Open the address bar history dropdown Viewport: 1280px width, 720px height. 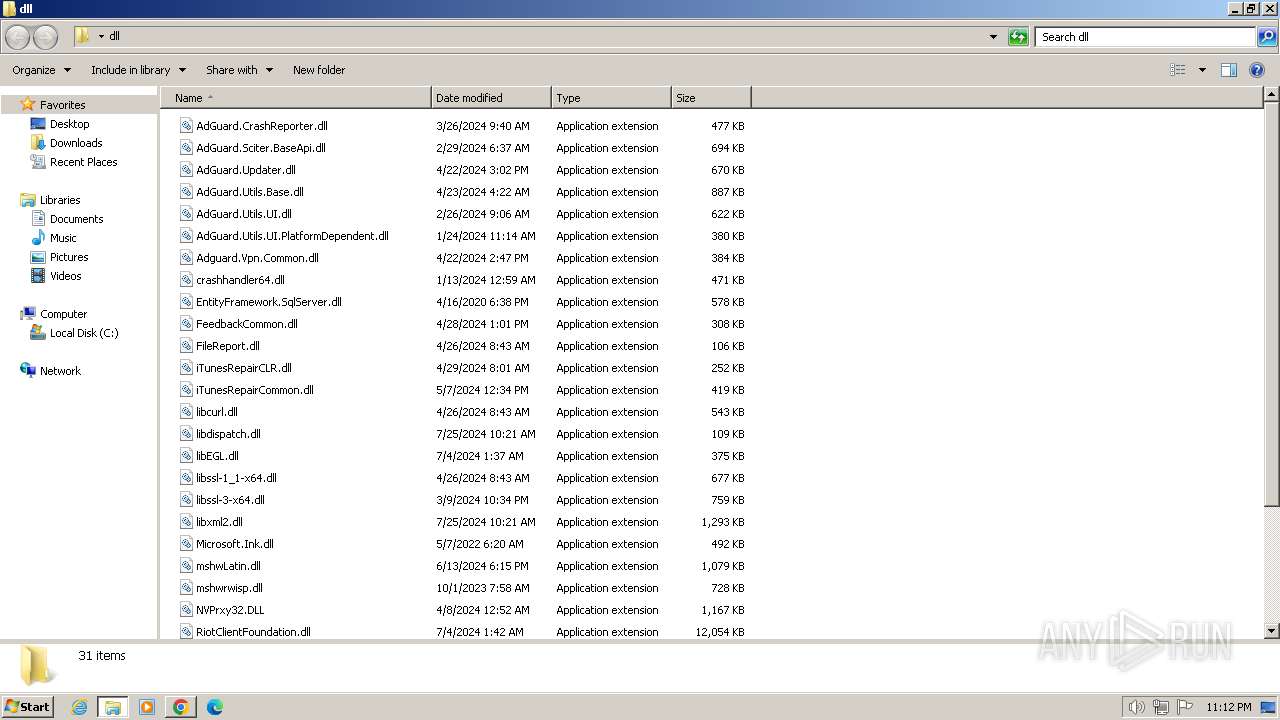point(993,37)
